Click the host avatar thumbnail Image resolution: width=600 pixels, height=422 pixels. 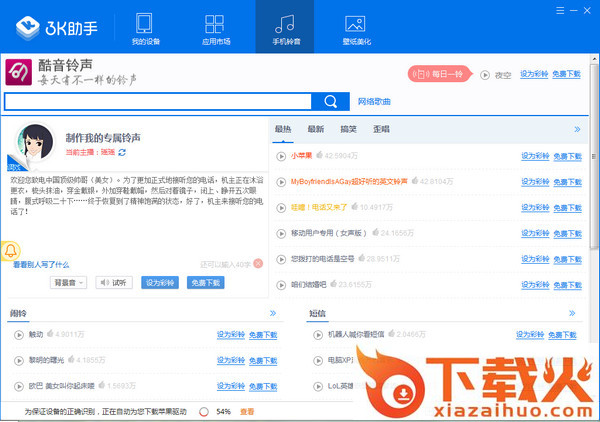[x=34, y=143]
